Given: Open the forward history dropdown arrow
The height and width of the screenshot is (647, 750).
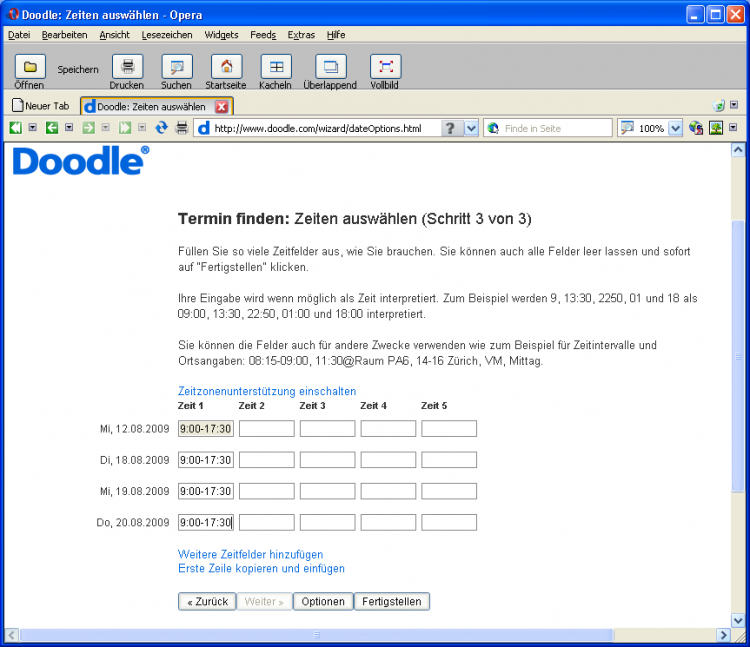Looking at the screenshot, I should coord(106,127).
